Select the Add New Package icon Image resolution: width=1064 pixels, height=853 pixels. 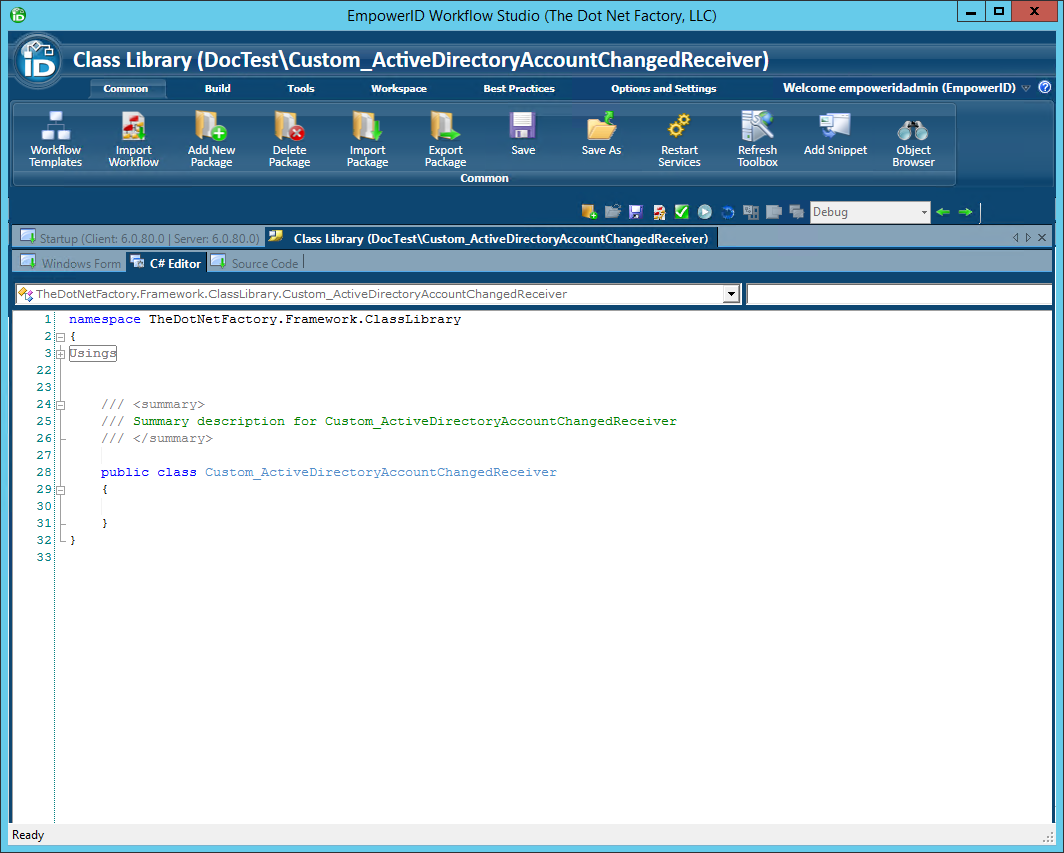pyautogui.click(x=211, y=138)
